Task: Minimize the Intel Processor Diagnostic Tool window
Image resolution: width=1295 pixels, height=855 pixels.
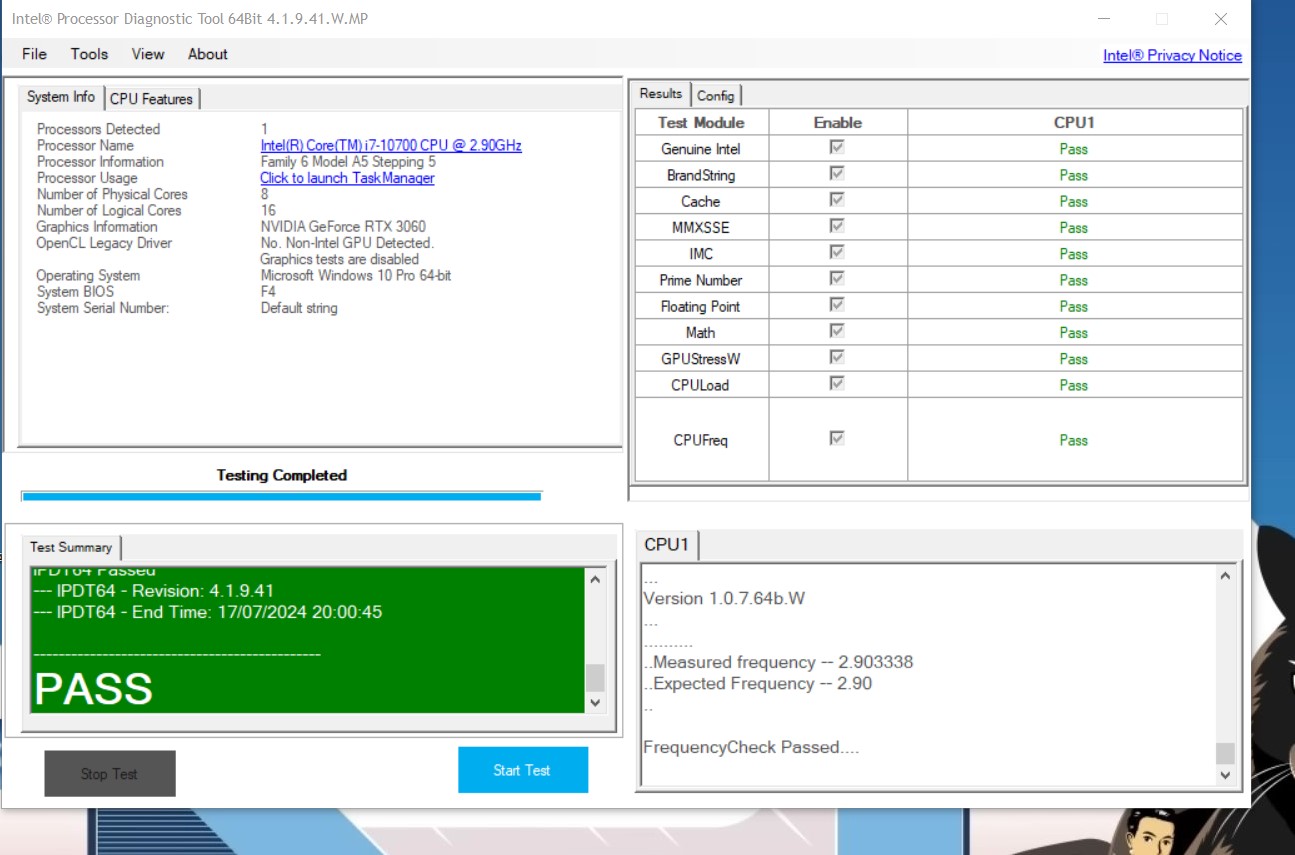Action: coord(1104,19)
